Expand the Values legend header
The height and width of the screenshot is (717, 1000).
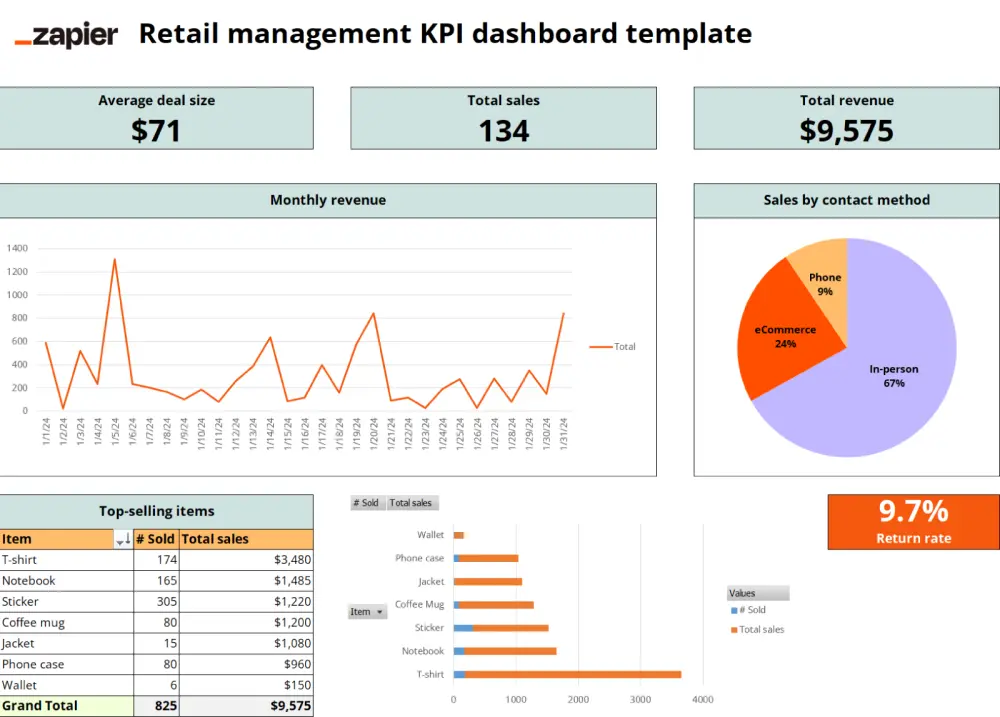[757, 592]
